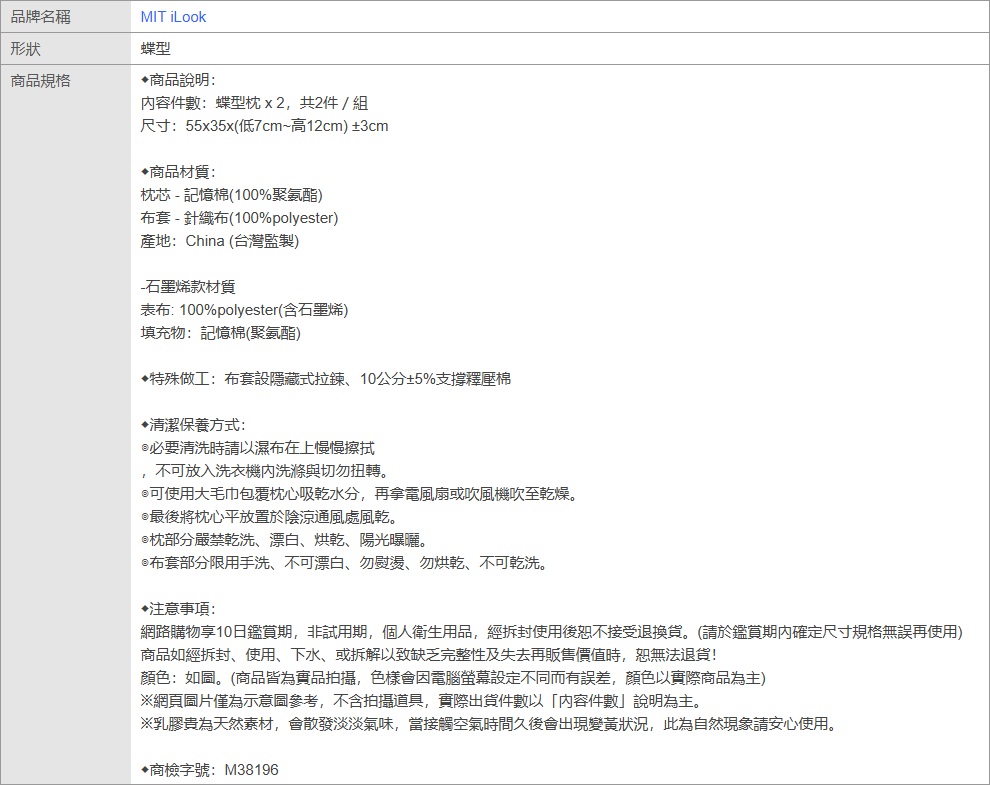Click the 顏色：如圖 line
This screenshot has height=785, width=990.
coord(453,678)
